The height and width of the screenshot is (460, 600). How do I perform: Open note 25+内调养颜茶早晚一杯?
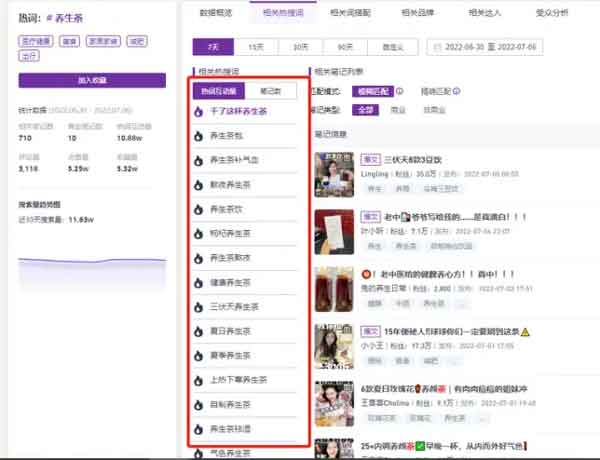[444, 446]
